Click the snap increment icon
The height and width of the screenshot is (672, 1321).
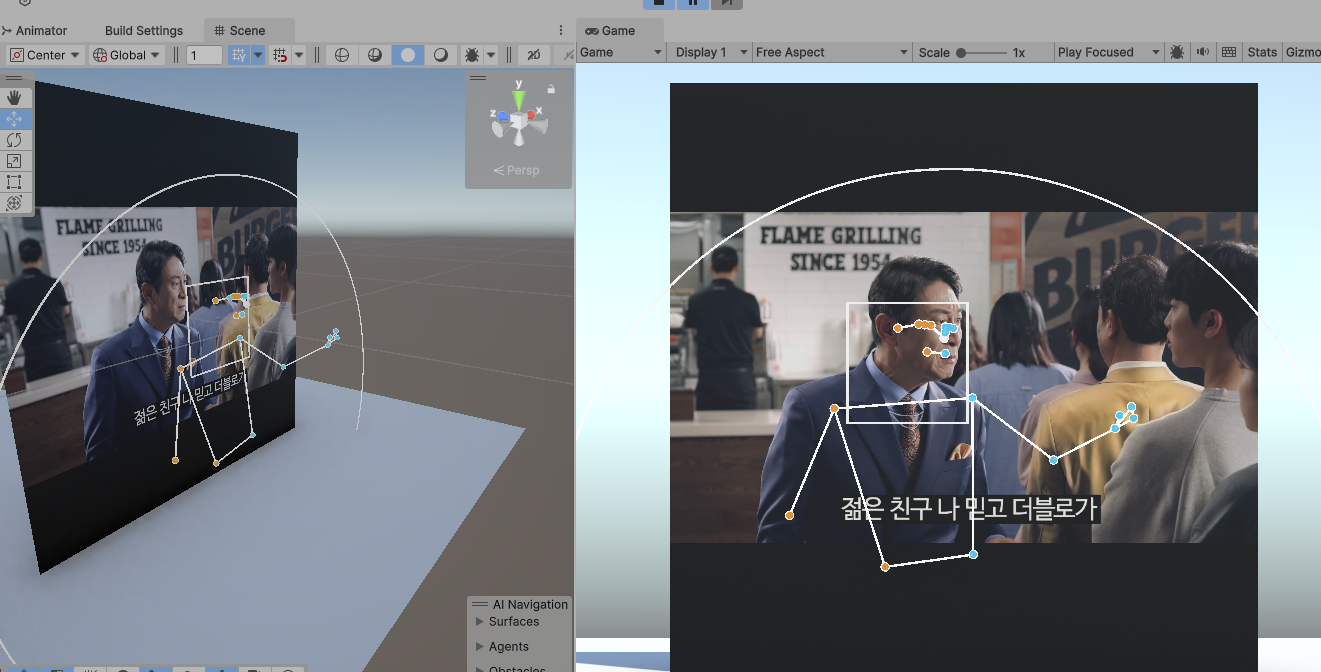[x=281, y=55]
